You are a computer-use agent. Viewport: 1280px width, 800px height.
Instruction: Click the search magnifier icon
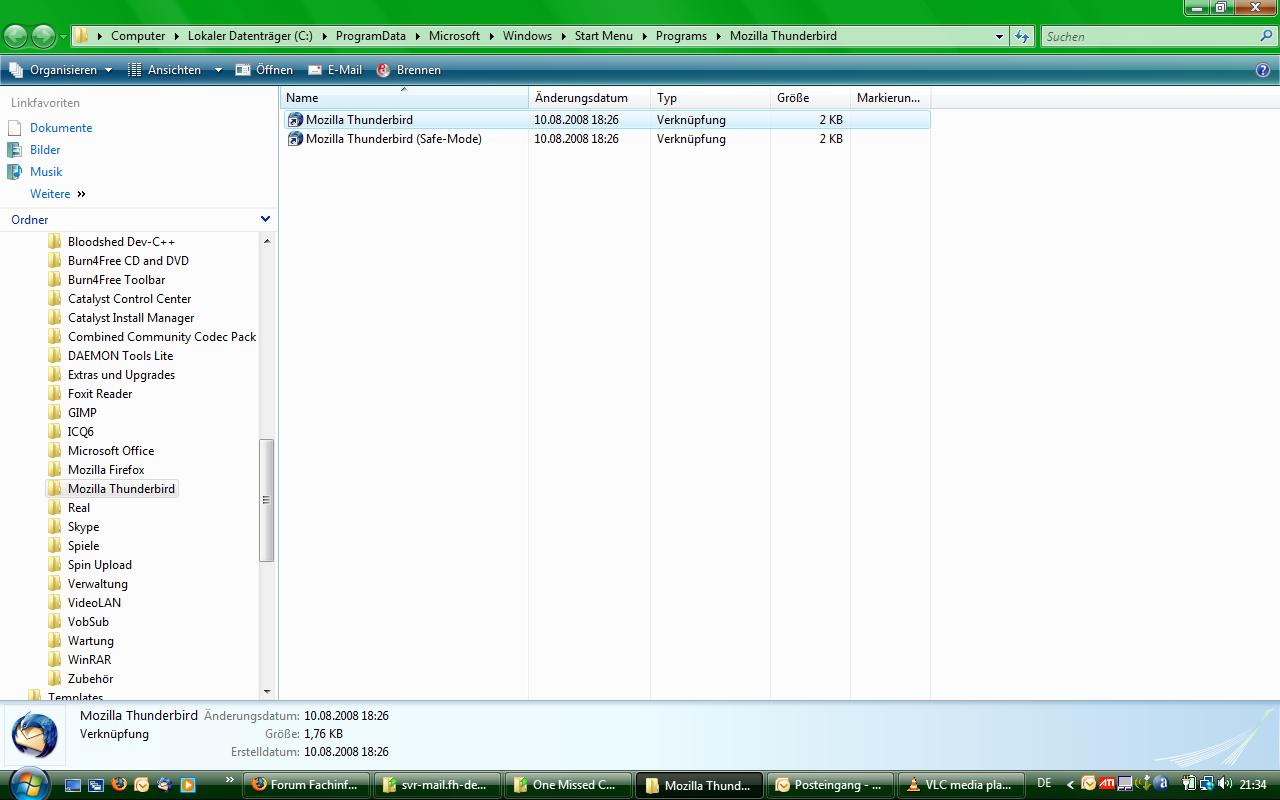click(1266, 36)
